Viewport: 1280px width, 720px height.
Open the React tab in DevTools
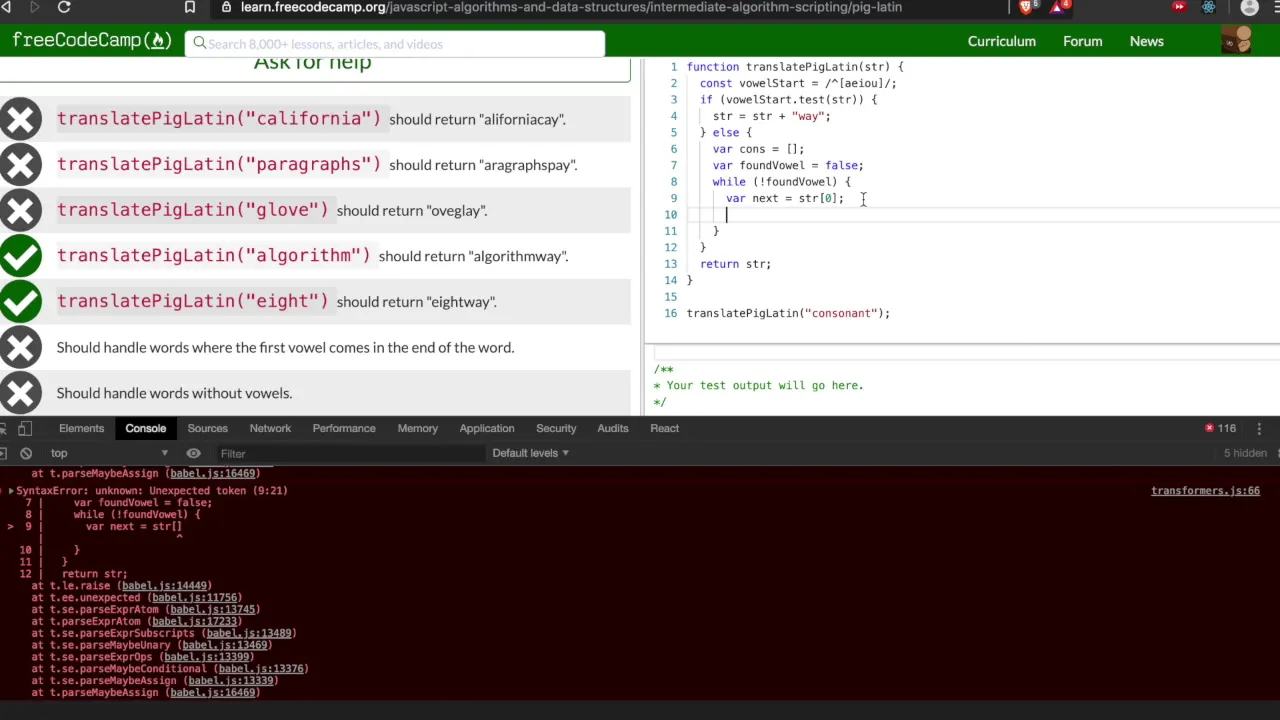(665, 428)
